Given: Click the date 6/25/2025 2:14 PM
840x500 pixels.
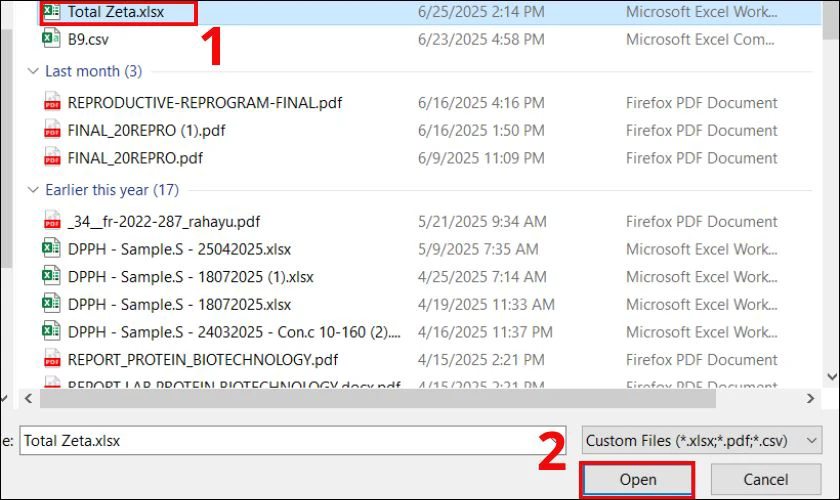Looking at the screenshot, I should point(481,12).
